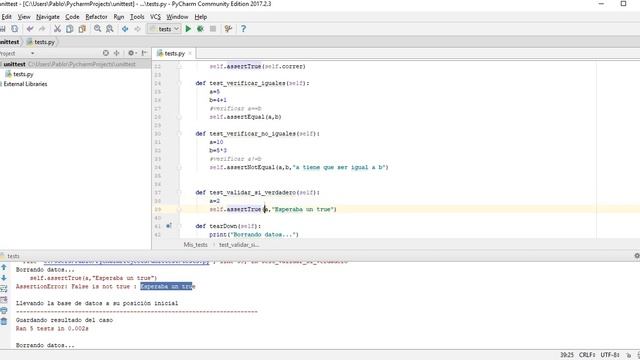
Task: Start debugging with the bug icon
Action: coord(200,29)
